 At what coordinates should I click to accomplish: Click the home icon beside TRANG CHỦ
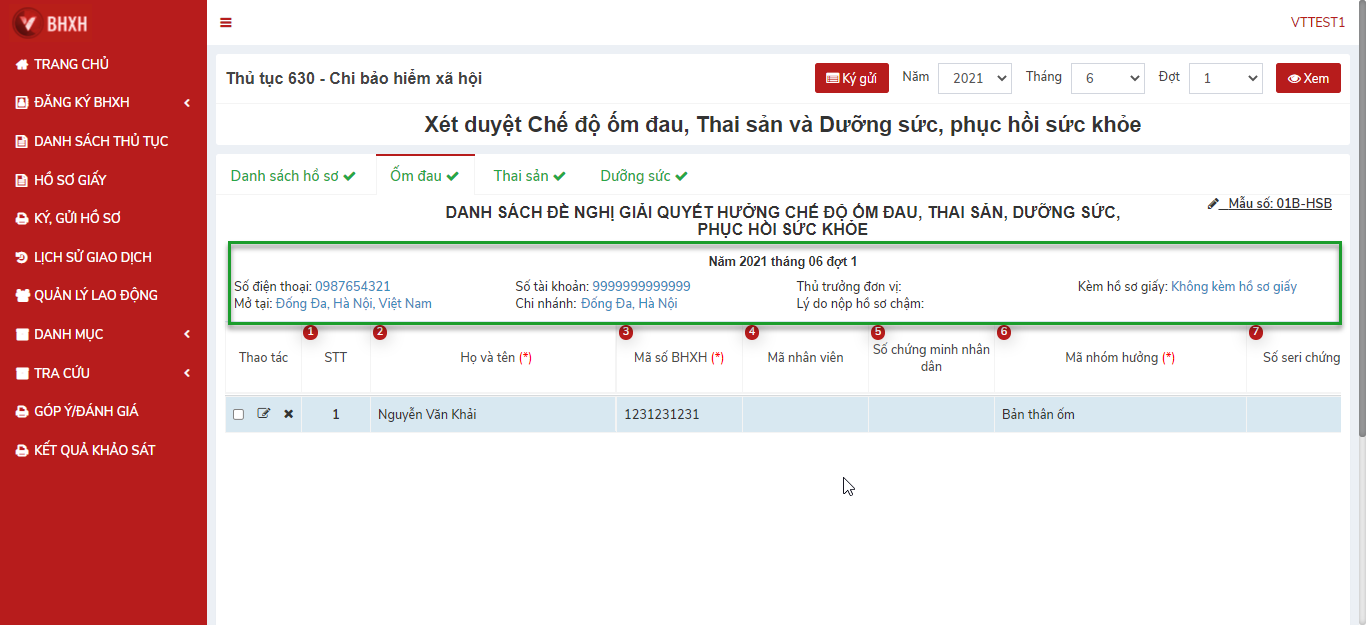coord(22,64)
